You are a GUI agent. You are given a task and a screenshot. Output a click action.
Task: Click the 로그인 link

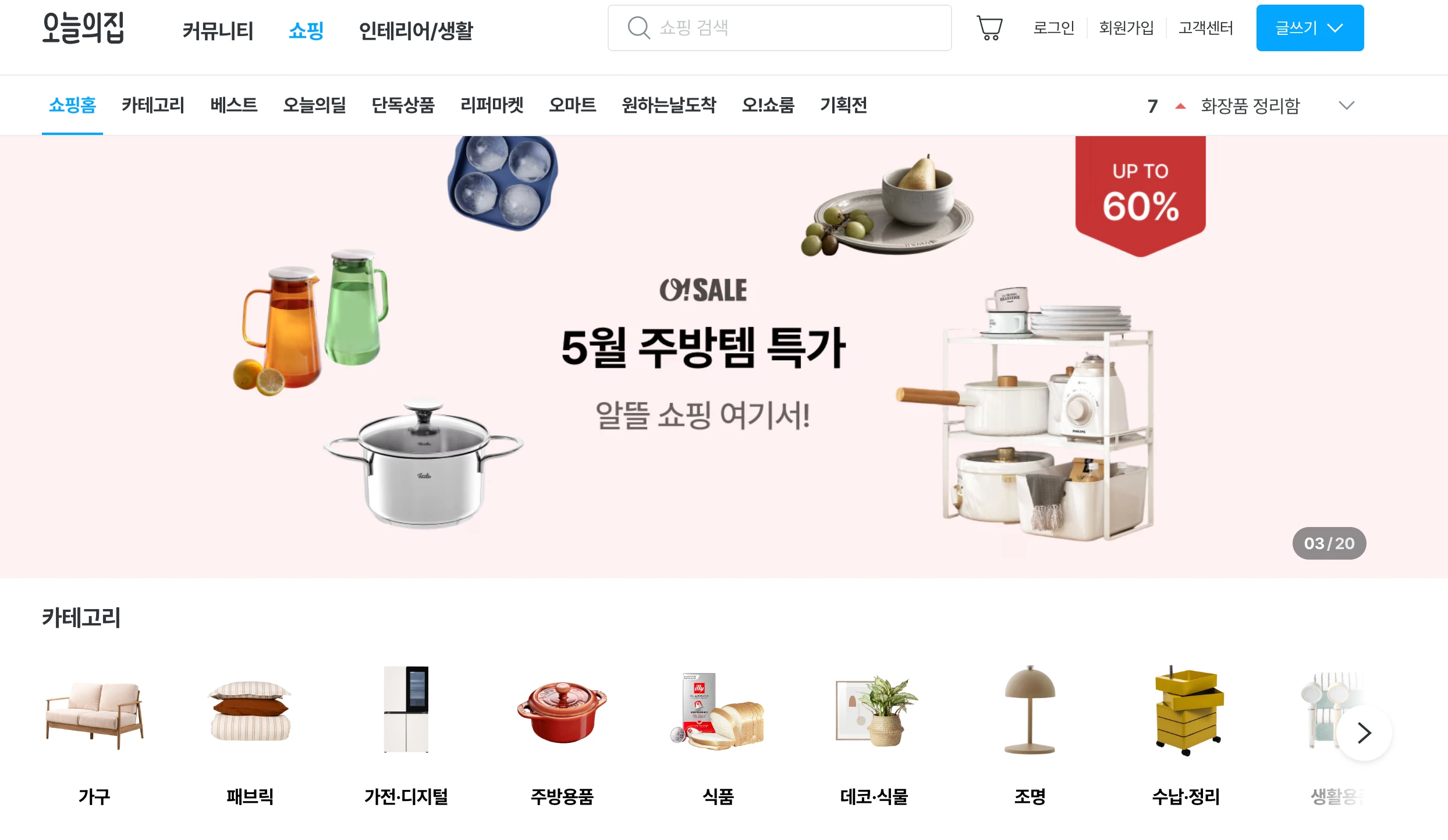(1053, 28)
